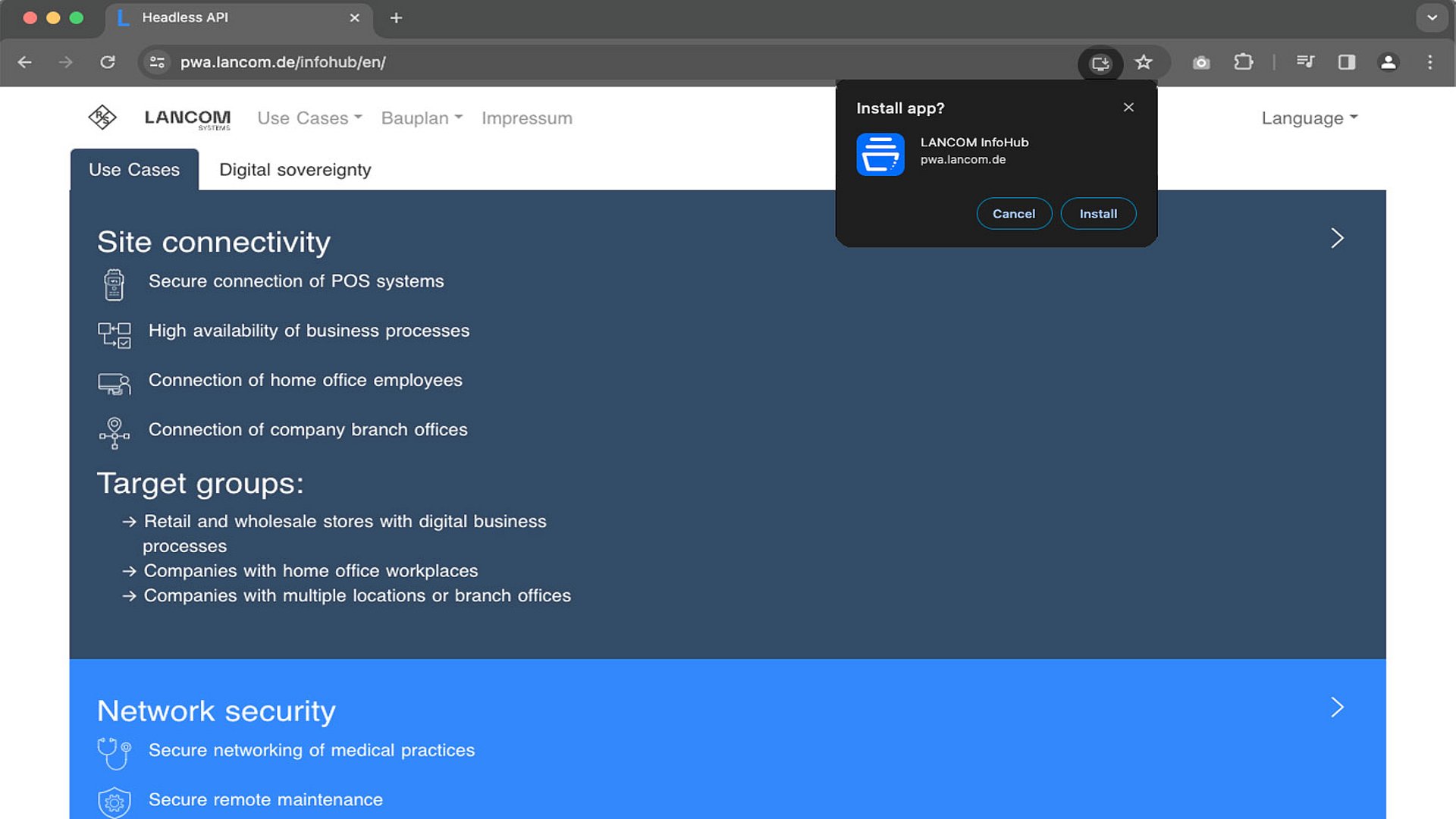Open the camera capture icon in the toolbar

pyautogui.click(x=1200, y=63)
